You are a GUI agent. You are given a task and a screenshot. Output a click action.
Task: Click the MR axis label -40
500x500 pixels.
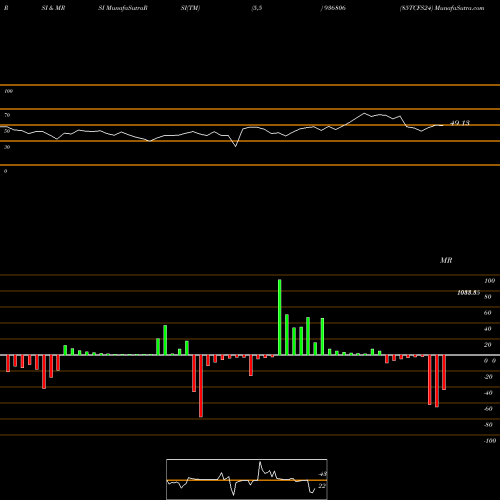[488, 393]
